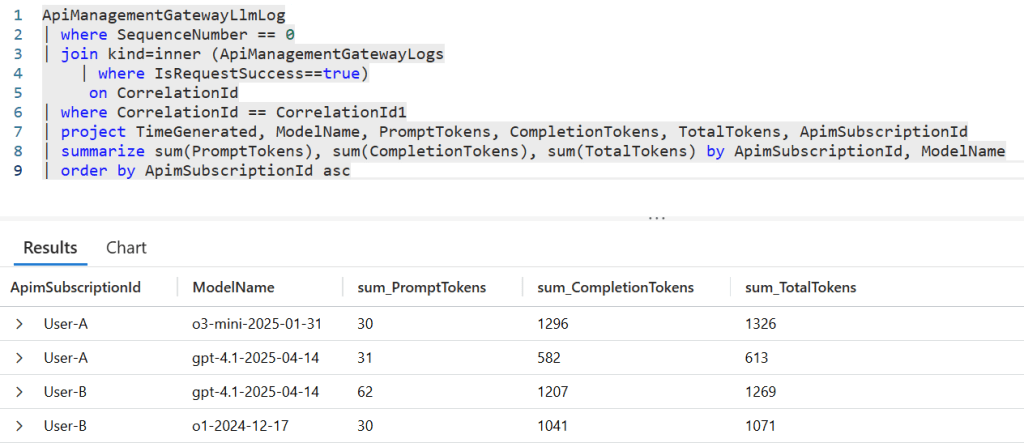
Task: Click the project keyword in line 7
Action: pyautogui.click(x=92, y=132)
